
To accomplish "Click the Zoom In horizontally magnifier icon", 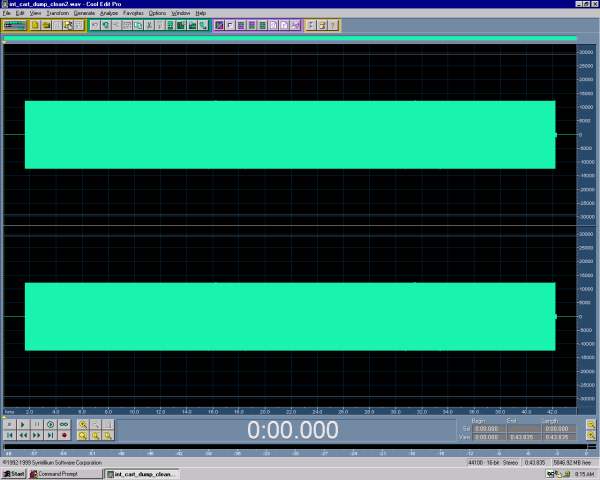I will [83, 424].
